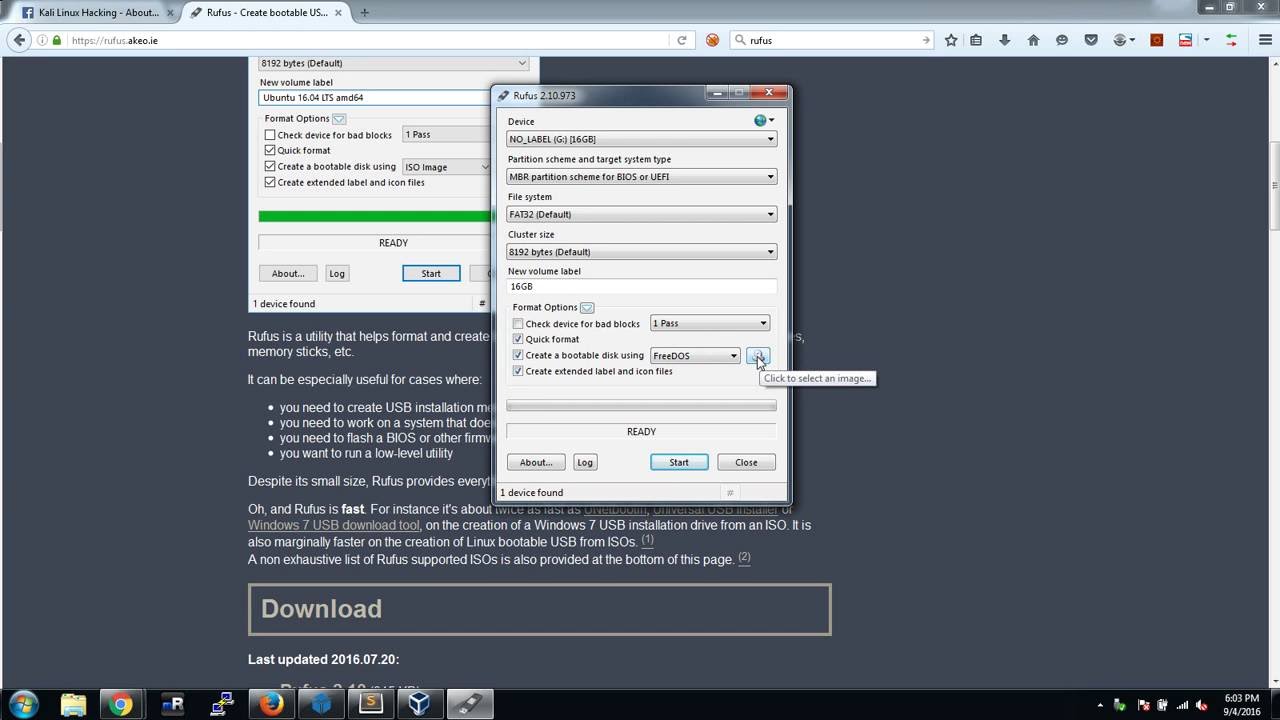Enable Check device for bad blocks in Rufus dialog

518,324
